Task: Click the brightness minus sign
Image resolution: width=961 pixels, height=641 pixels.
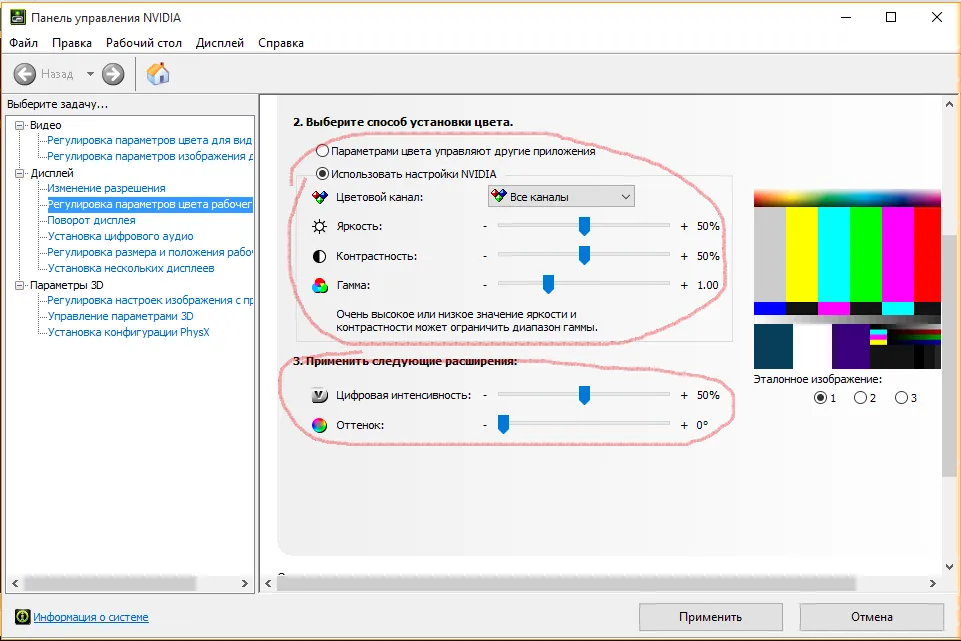Action: pos(485,226)
